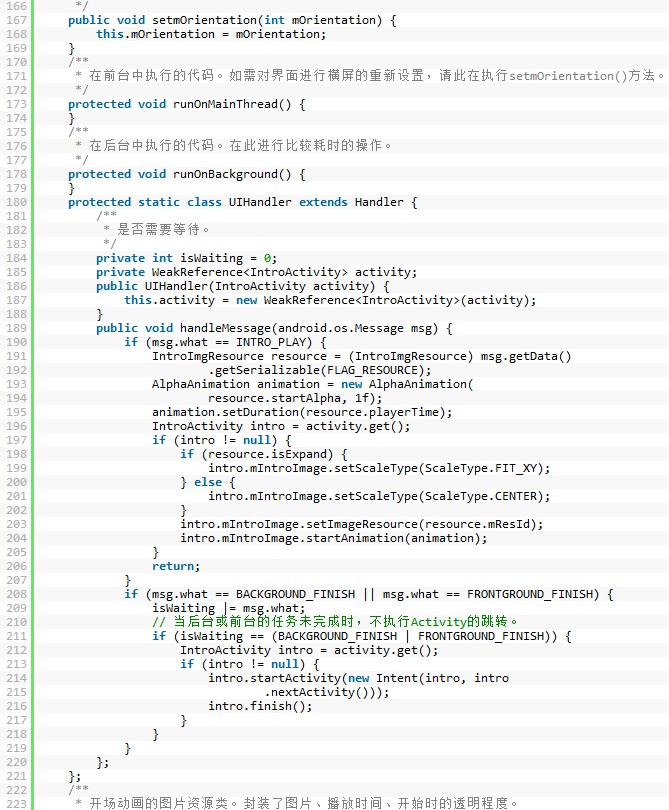Image resolution: width=669 pixels, height=810 pixels.
Task: Click '.getSerializable(FLAG_RESOURCE);'
Action: tap(319, 370)
